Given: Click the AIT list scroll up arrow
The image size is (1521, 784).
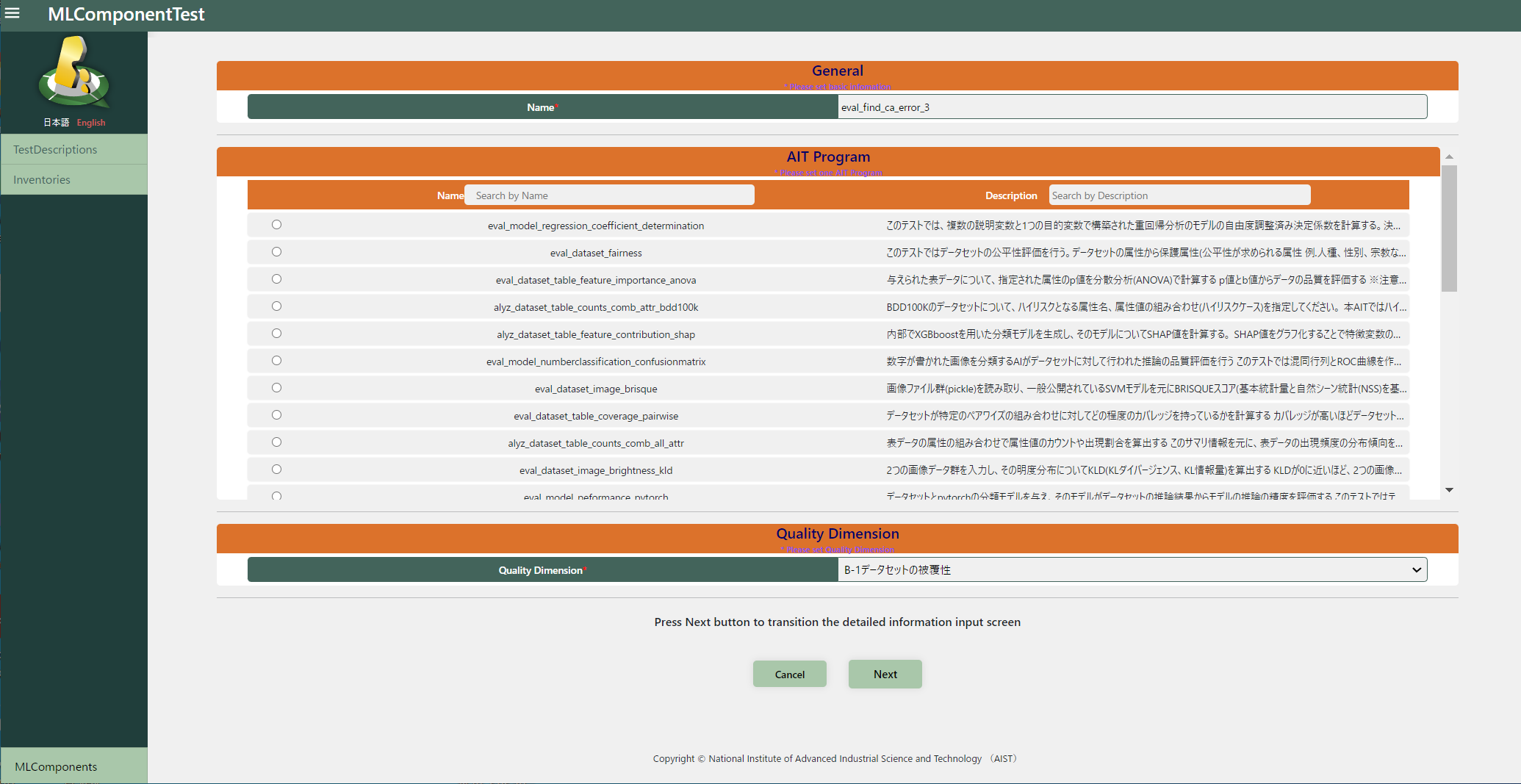Looking at the screenshot, I should [x=1449, y=157].
